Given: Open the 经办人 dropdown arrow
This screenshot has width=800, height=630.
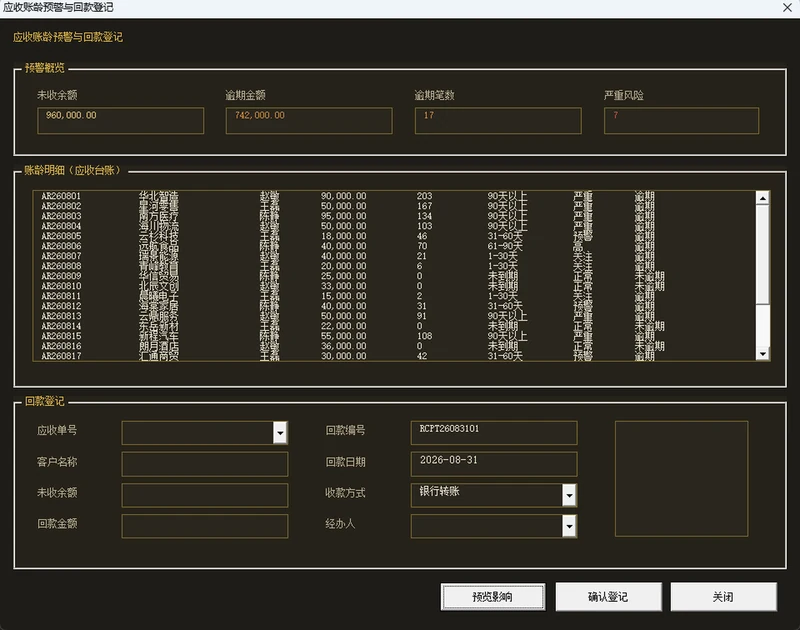Looking at the screenshot, I should click(x=569, y=526).
